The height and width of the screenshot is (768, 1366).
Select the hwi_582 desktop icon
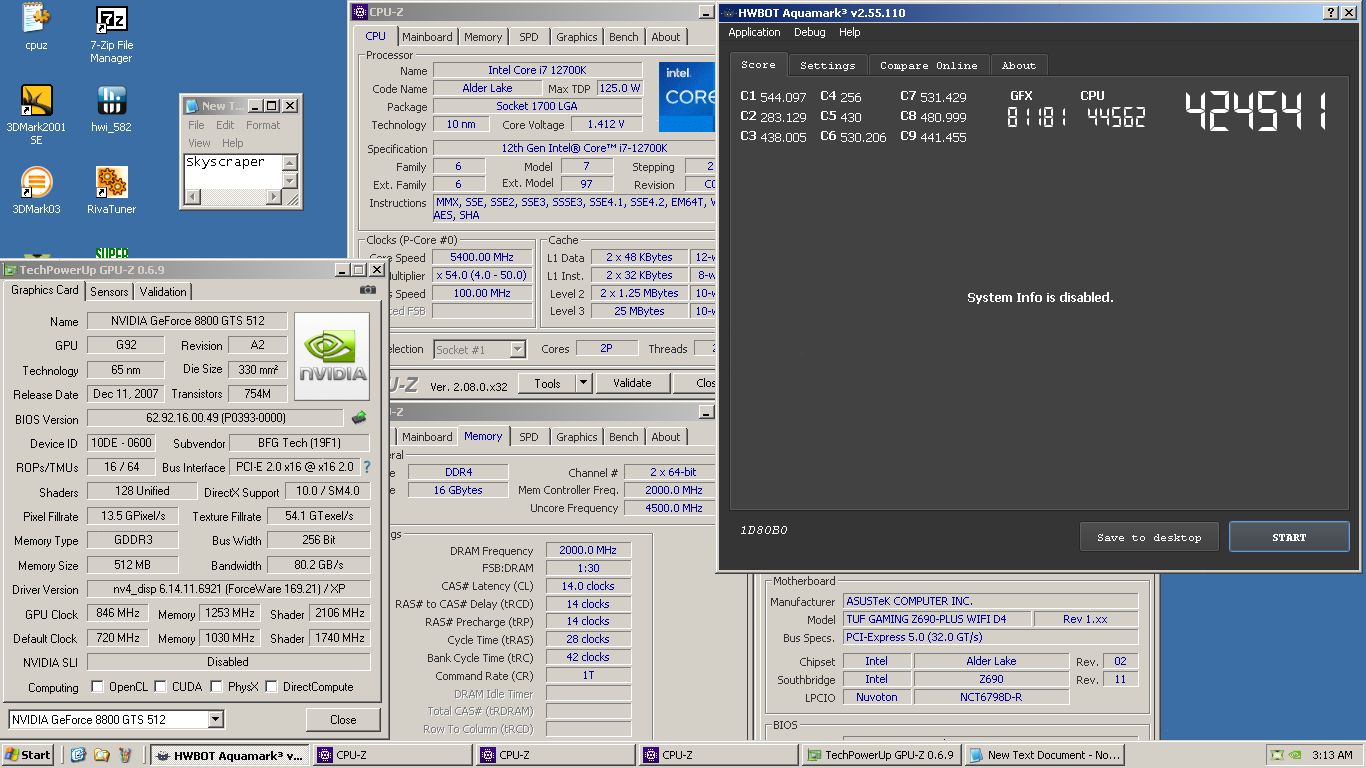111,109
